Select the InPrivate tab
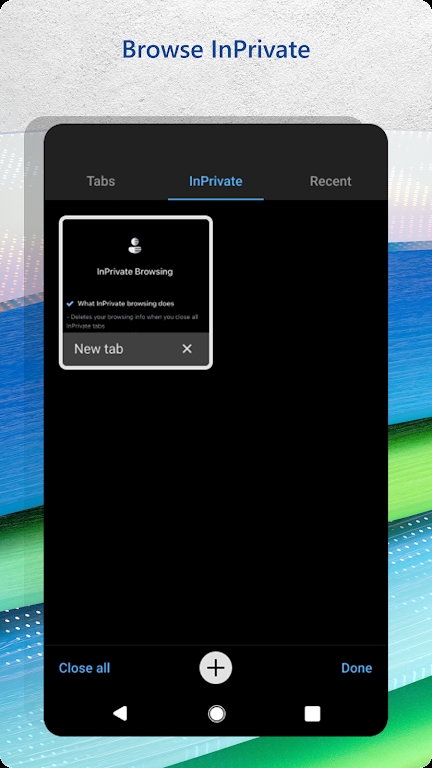 [216, 181]
